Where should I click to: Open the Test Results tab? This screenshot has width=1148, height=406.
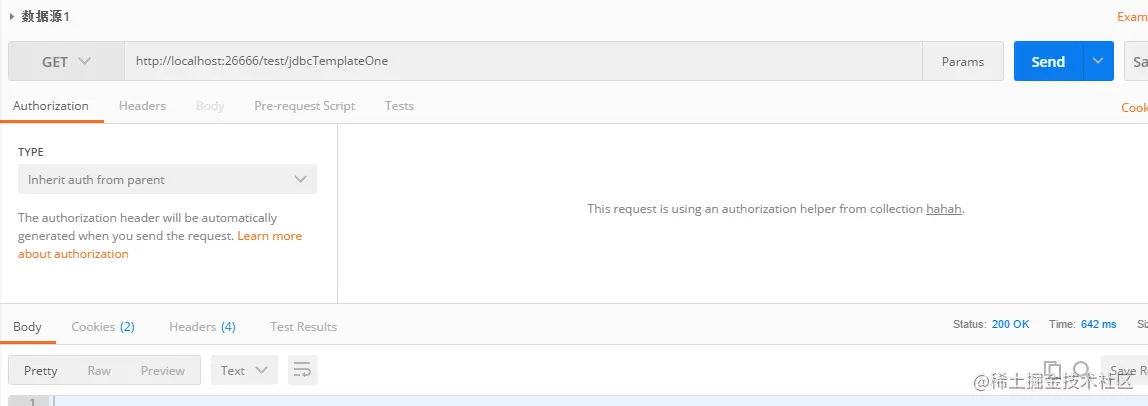303,327
